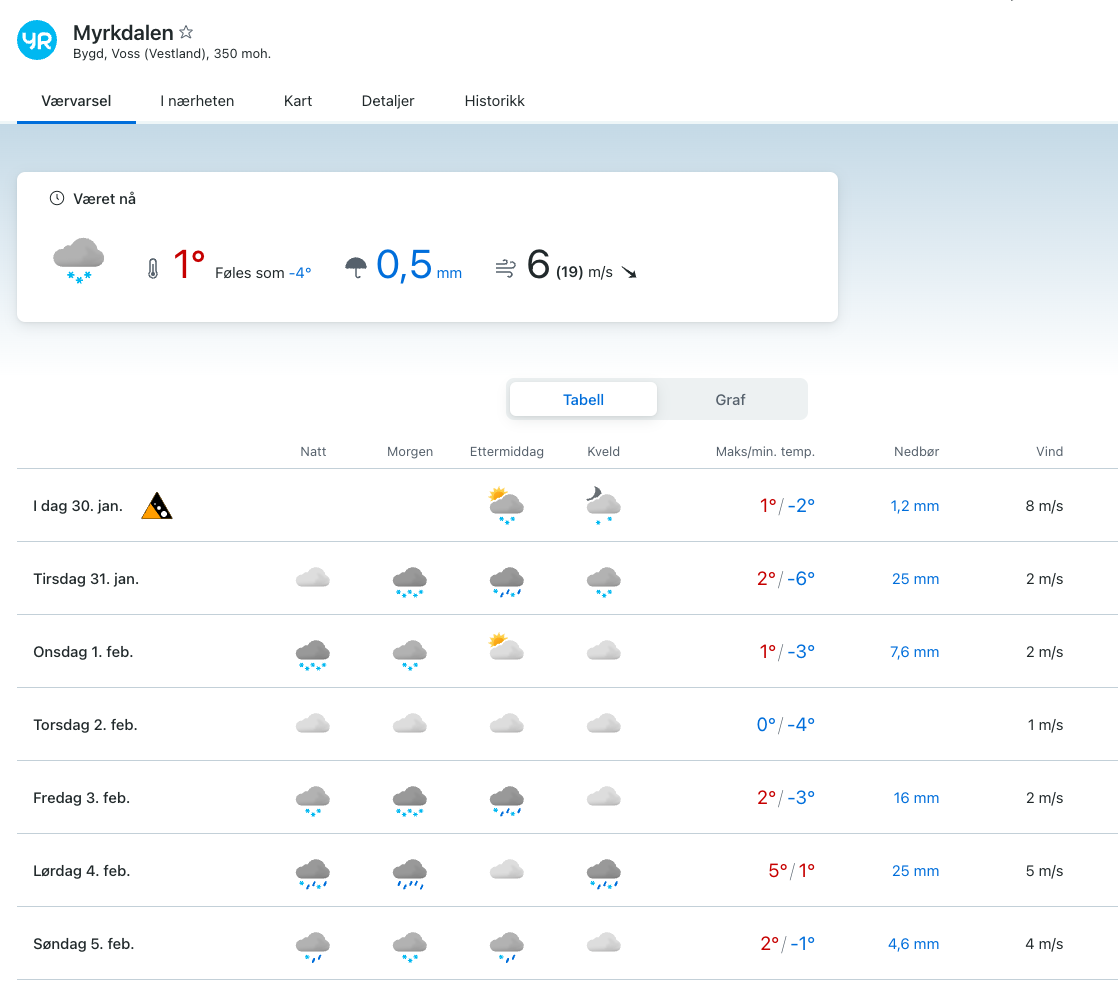Click today's Ettermiddag sun and snow icon
Screen dimensions: 1118x984
coord(506,505)
